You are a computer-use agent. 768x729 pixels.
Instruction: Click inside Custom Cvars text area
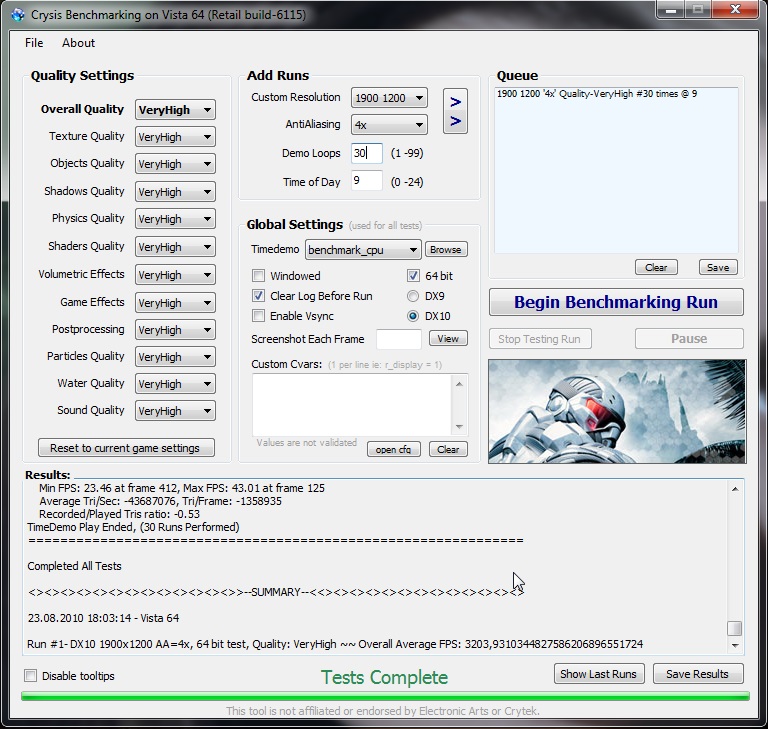(x=353, y=405)
